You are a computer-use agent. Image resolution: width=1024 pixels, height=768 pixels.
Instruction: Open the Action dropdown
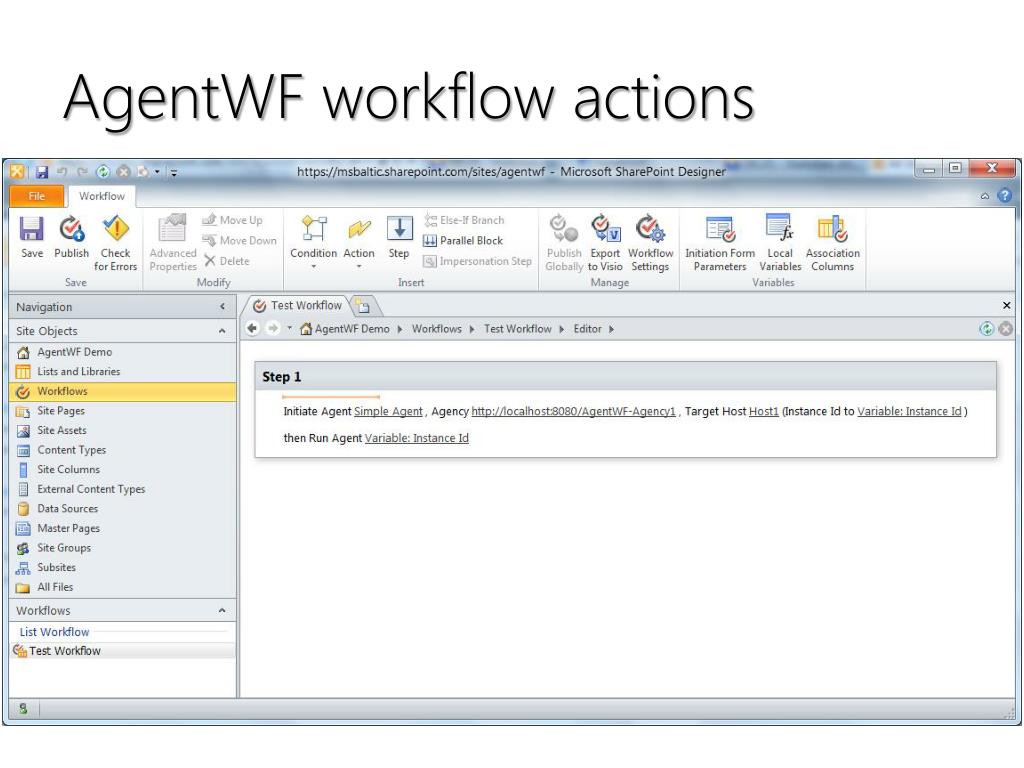359,242
